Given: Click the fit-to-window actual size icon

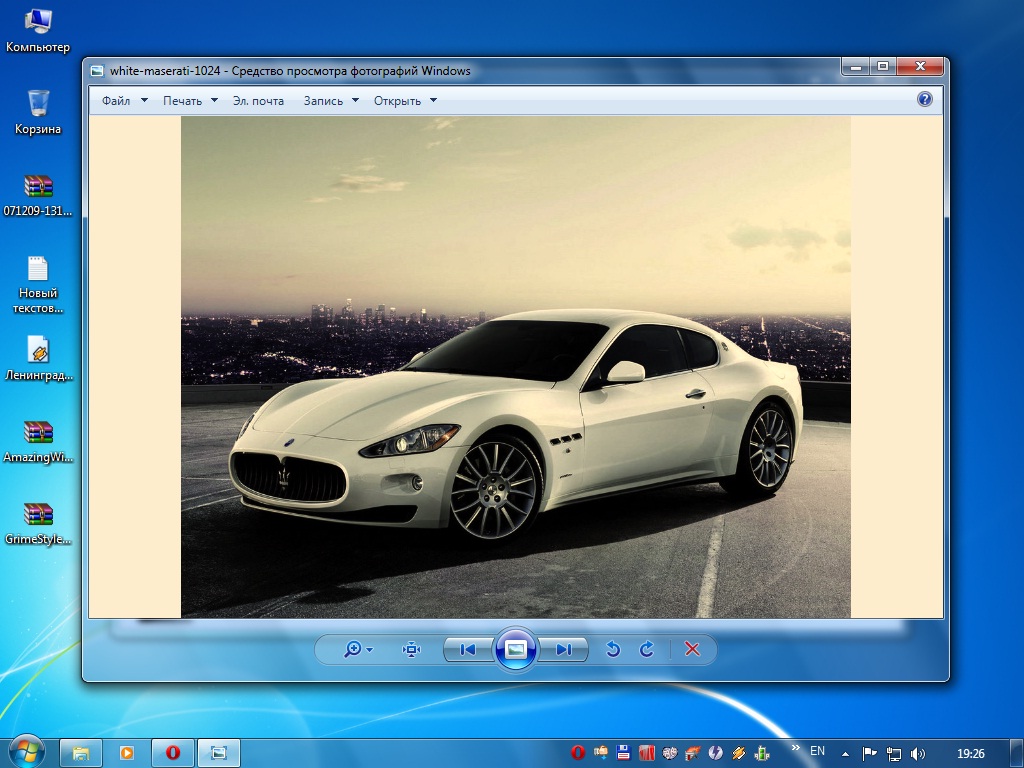Looking at the screenshot, I should (x=411, y=650).
